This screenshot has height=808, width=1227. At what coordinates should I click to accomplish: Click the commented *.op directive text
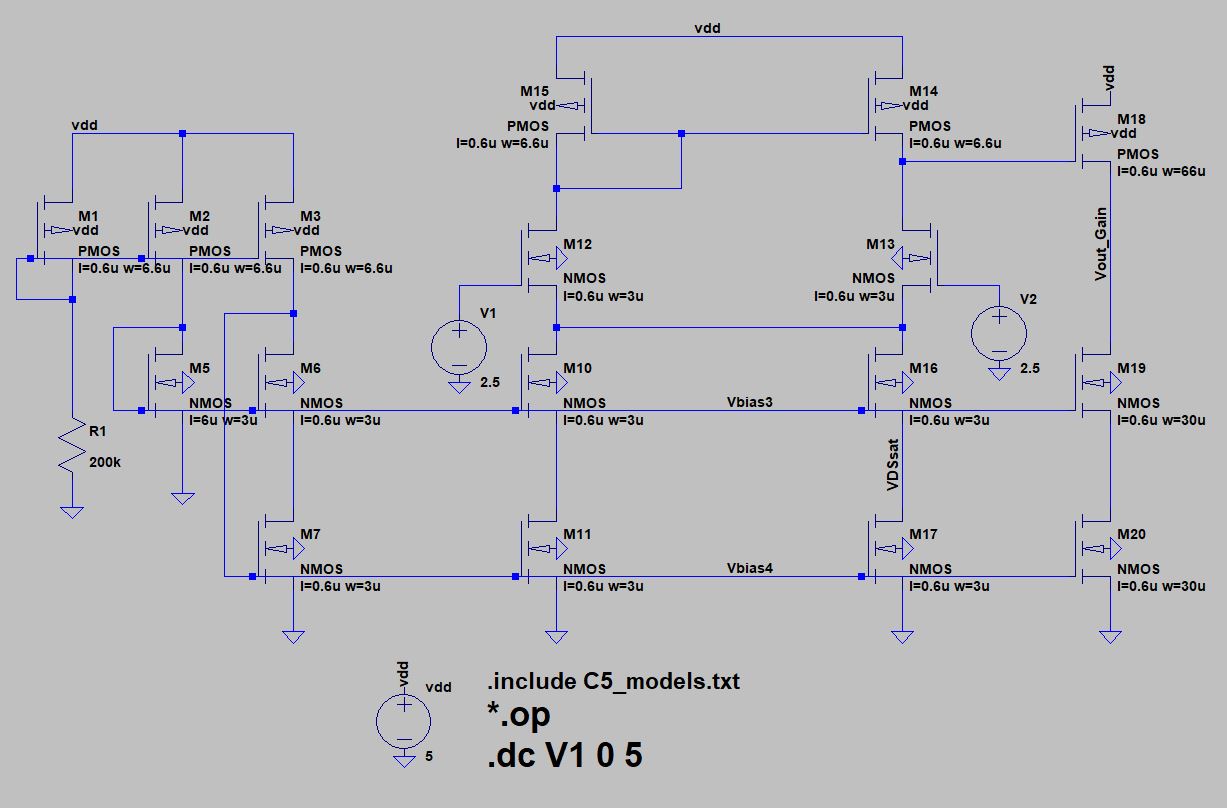tap(518, 716)
